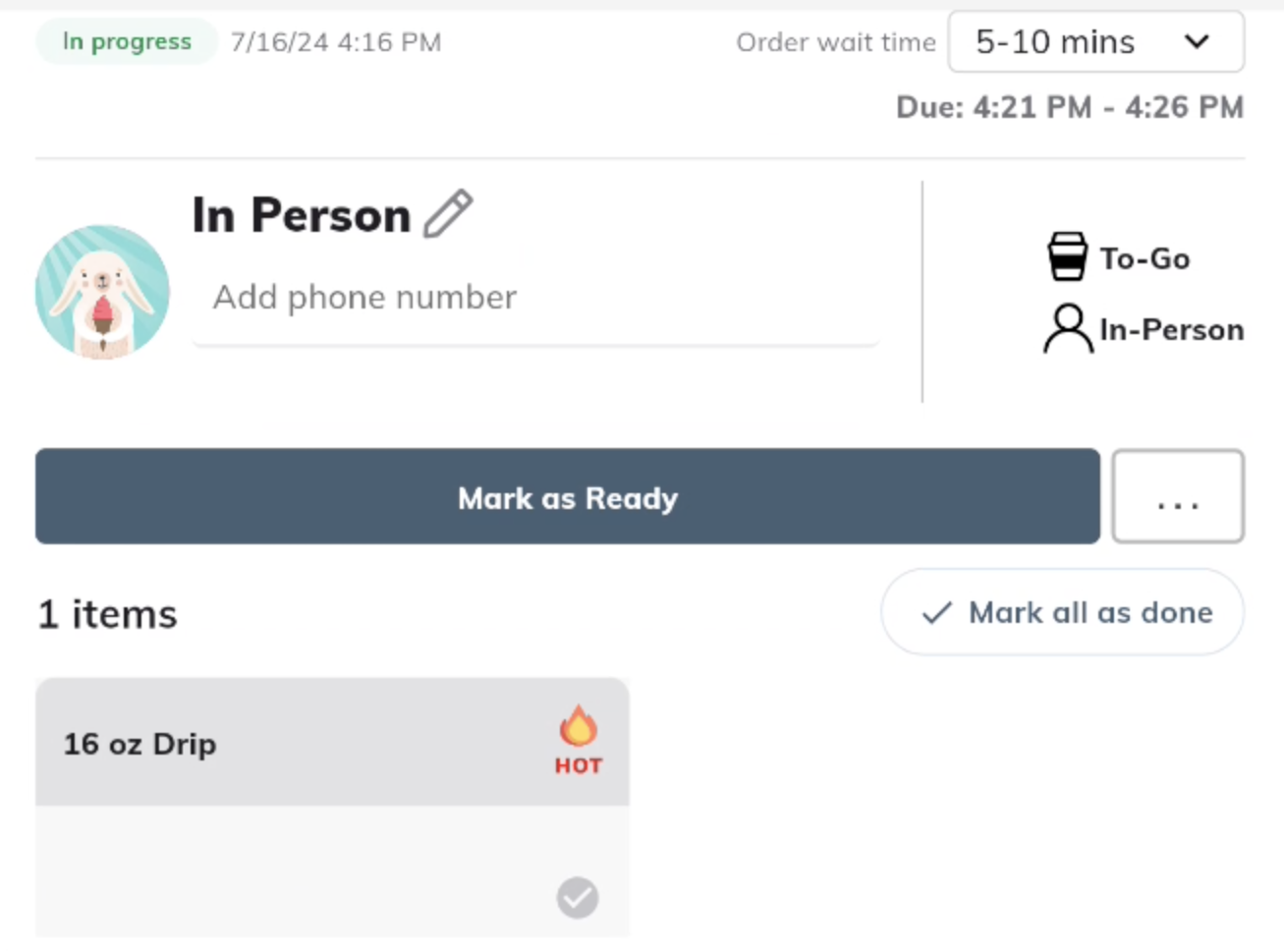
Task: Expand wait time options via chevron arrow
Action: 1197,41
